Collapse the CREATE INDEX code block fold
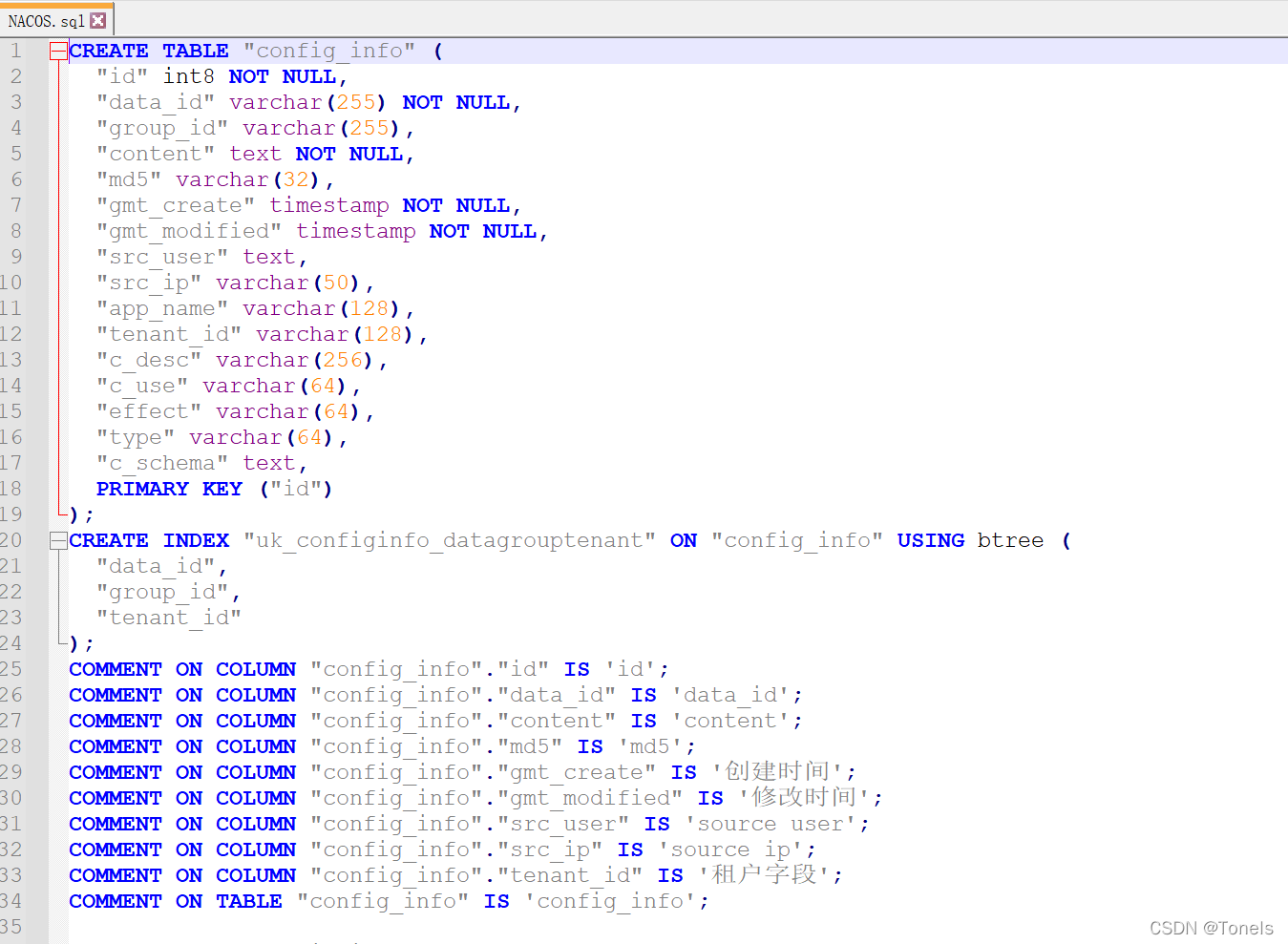Image resolution: width=1288 pixels, height=944 pixels. (x=57, y=540)
